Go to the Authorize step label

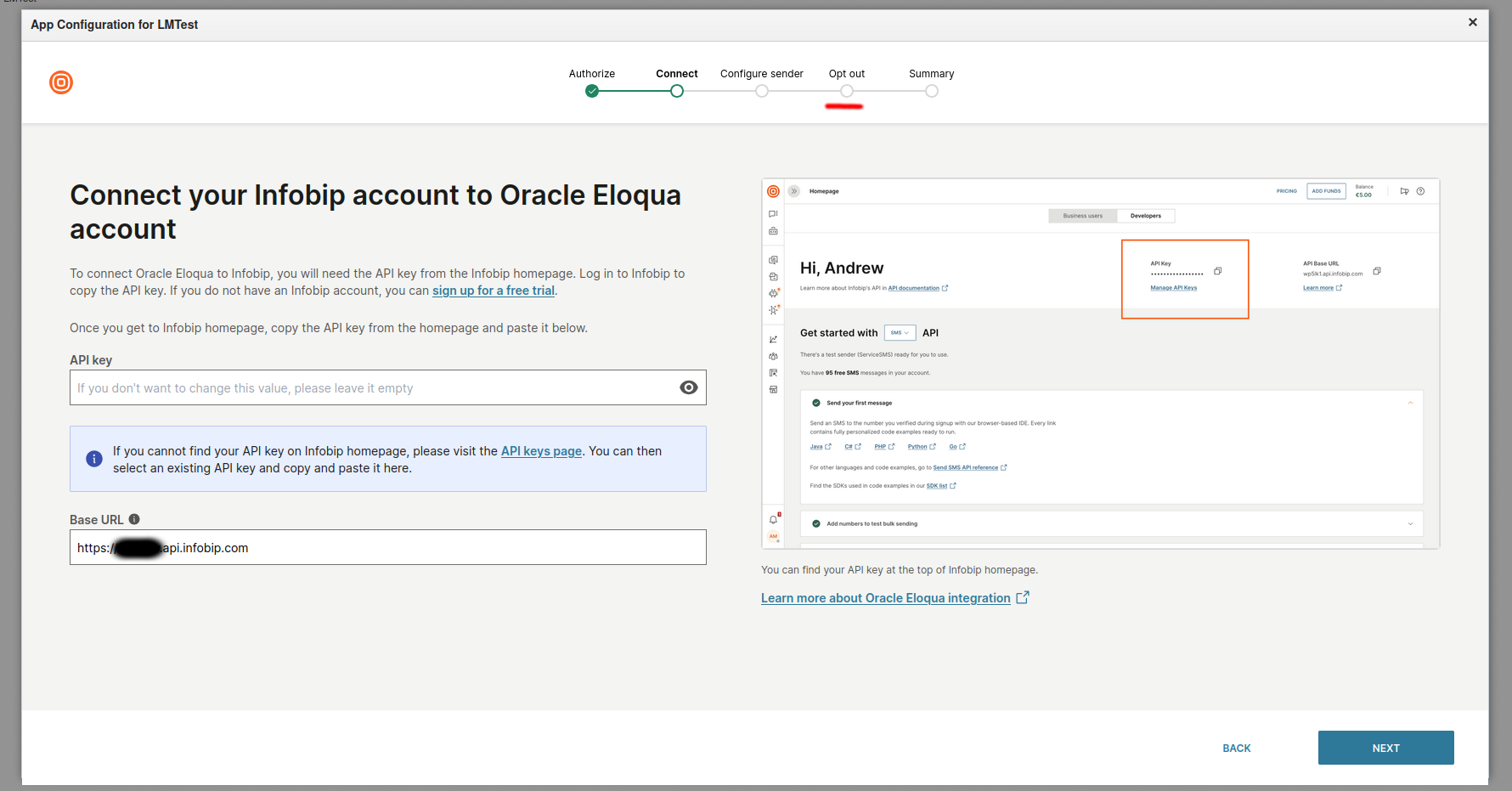tap(592, 74)
